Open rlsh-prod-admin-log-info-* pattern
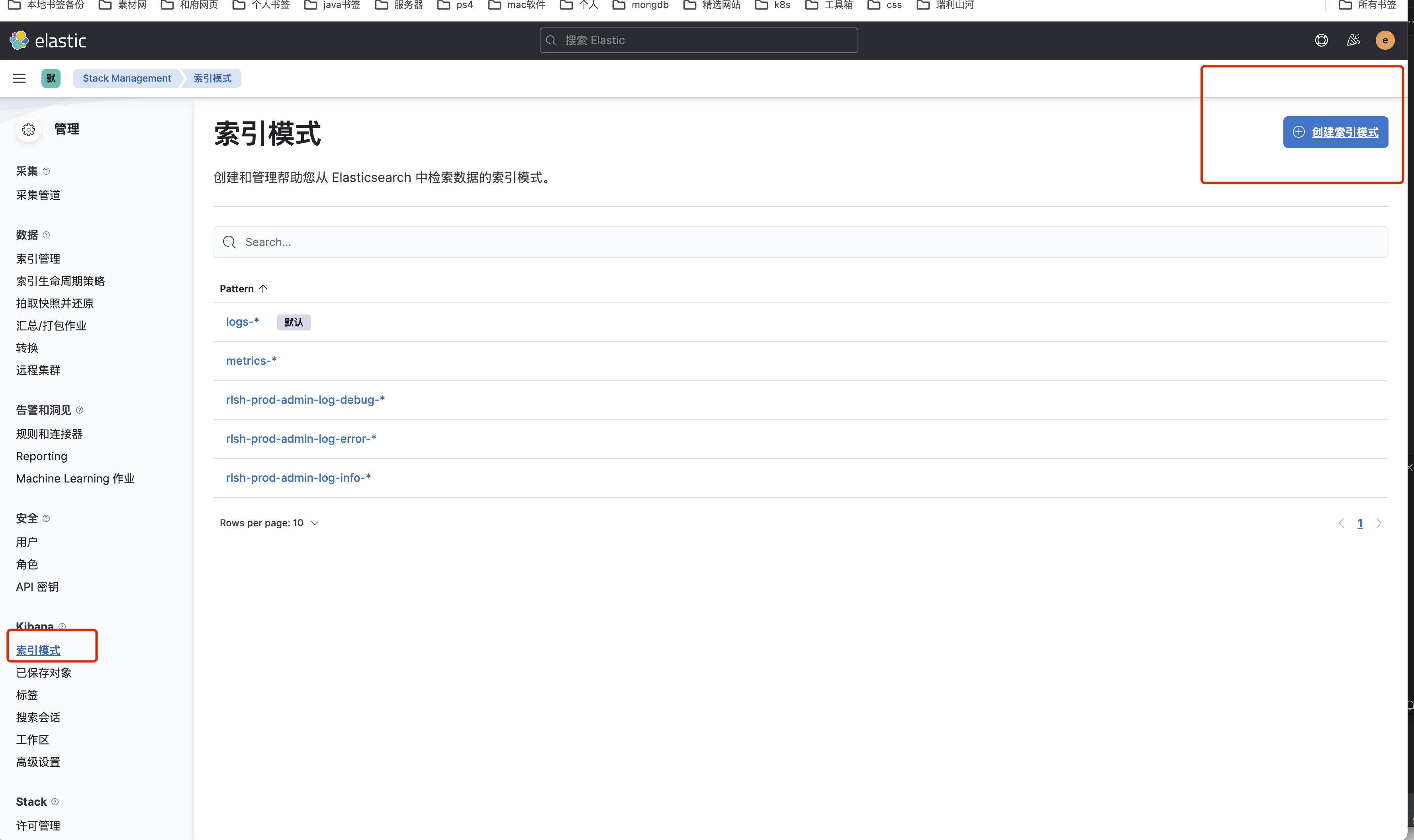Viewport: 1414px width, 840px height. tap(298, 478)
